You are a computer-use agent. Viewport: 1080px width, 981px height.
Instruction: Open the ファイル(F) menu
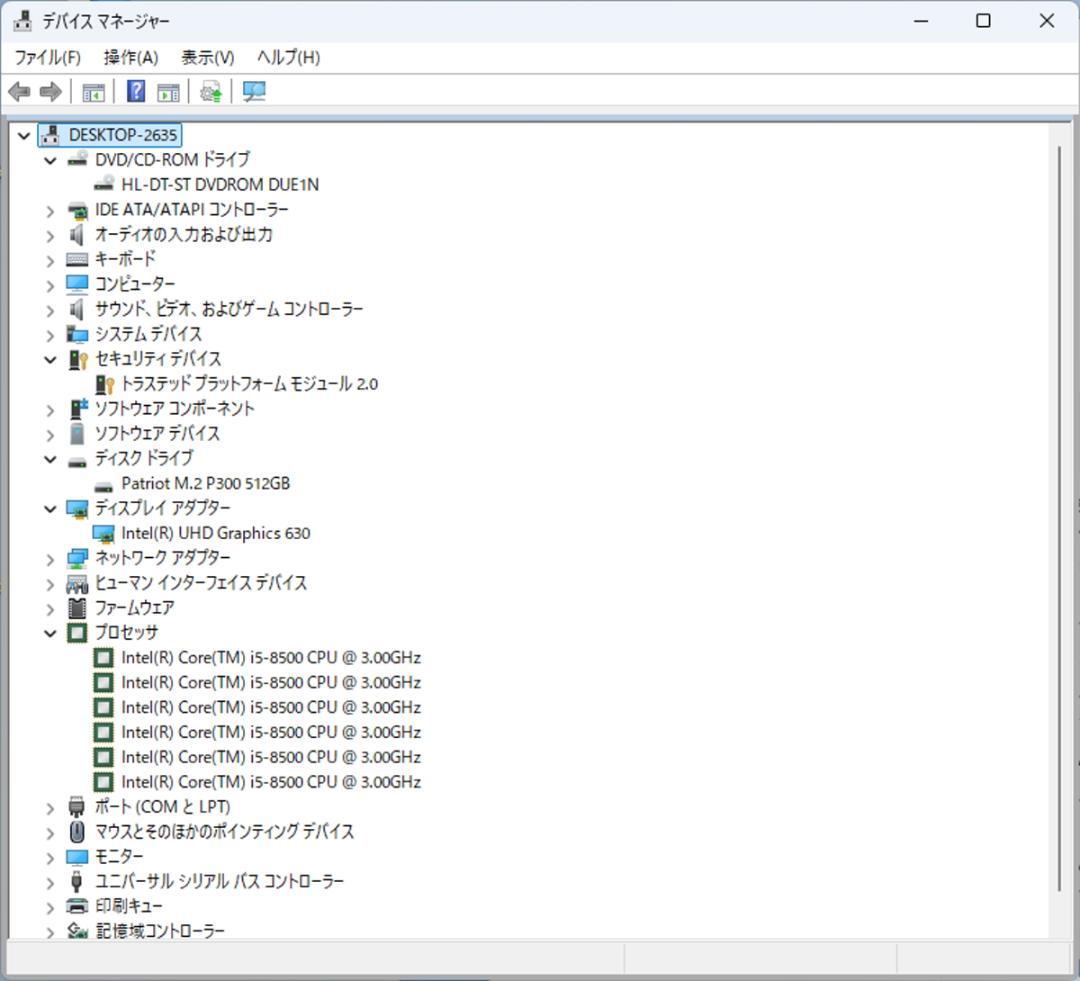pyautogui.click(x=47, y=57)
